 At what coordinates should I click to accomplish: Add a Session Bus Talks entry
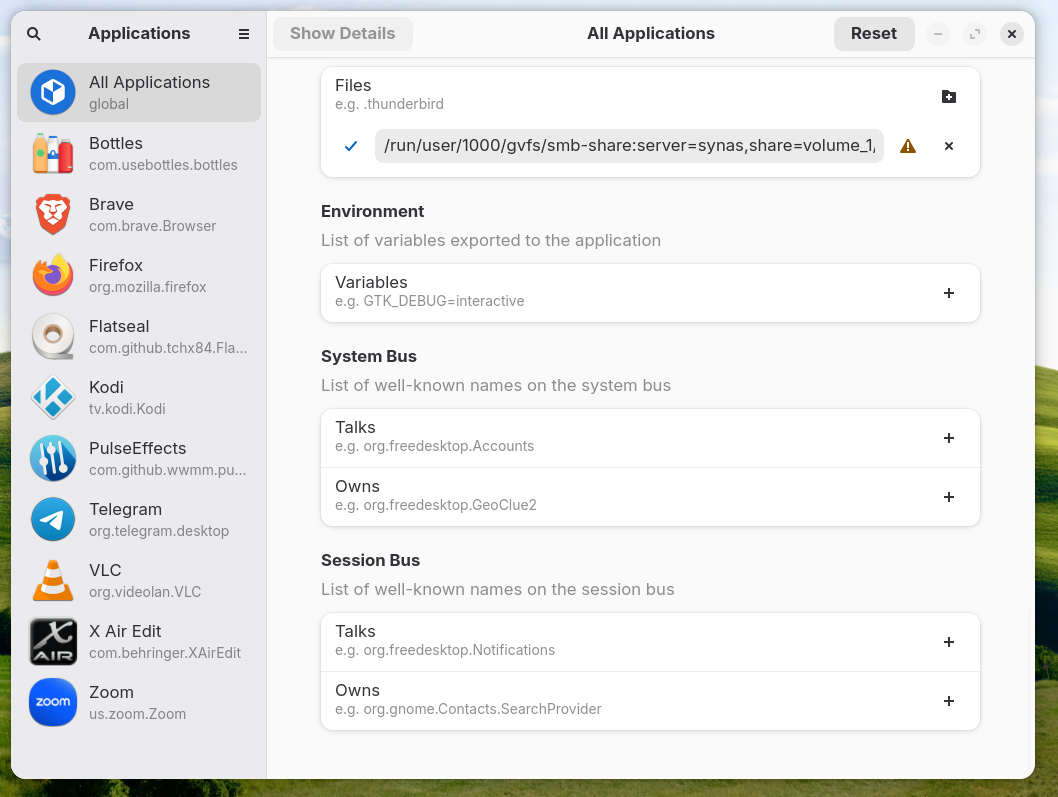(x=948, y=642)
